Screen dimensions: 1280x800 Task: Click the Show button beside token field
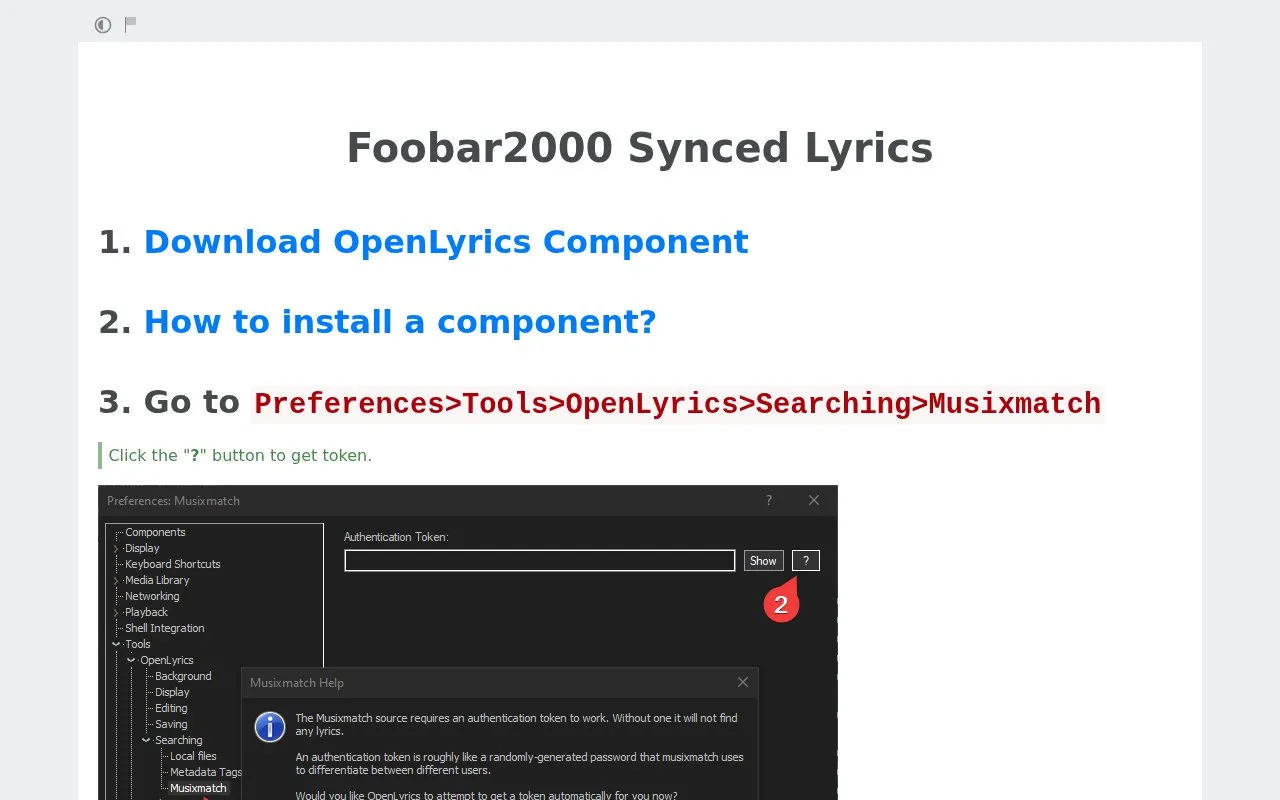tap(763, 561)
